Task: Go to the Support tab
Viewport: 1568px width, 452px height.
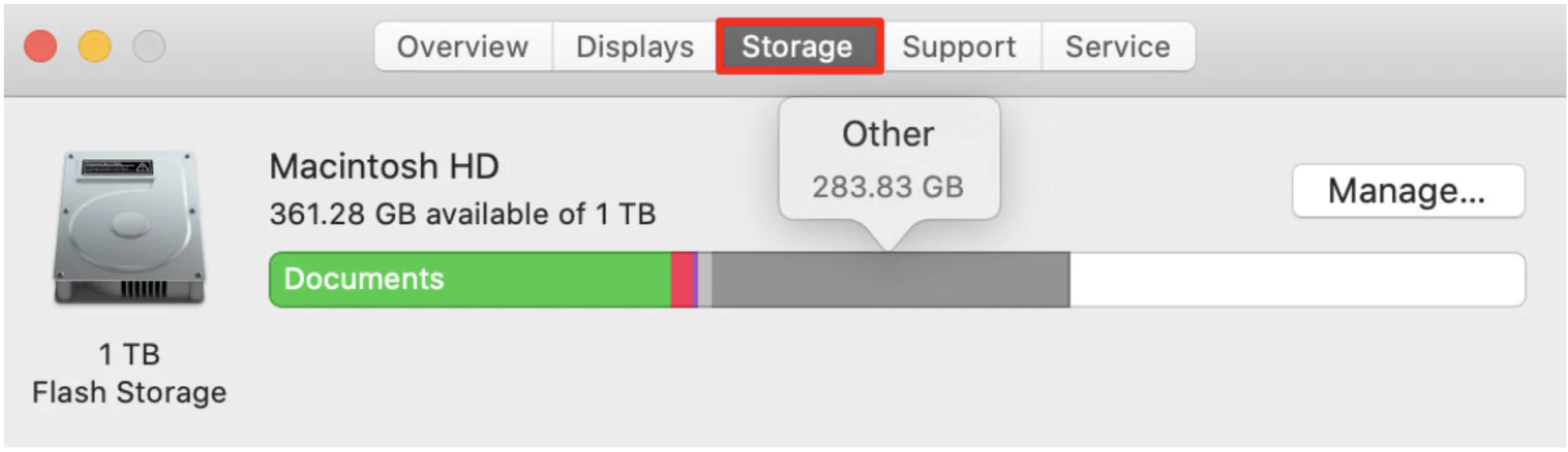Action: [959, 47]
